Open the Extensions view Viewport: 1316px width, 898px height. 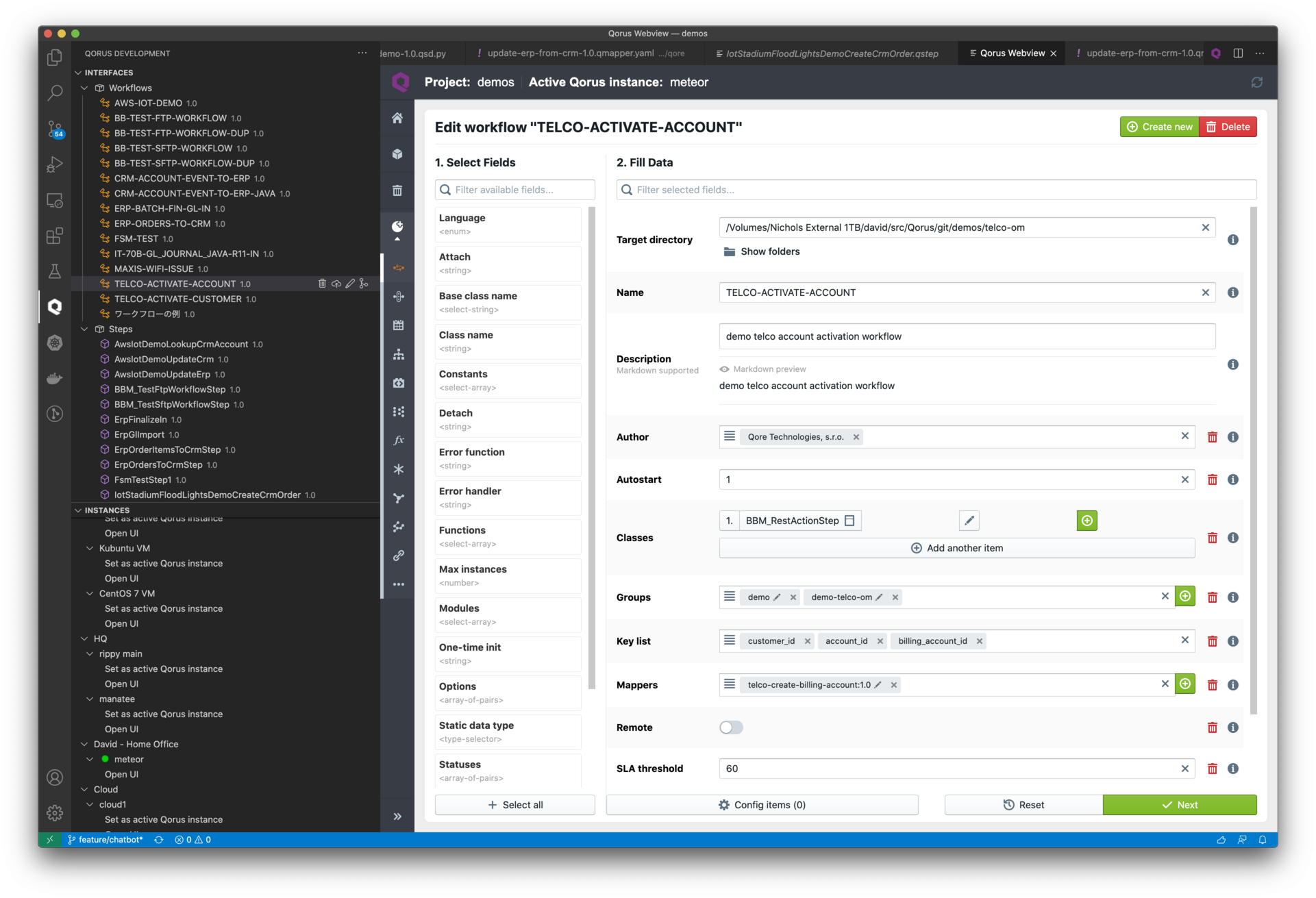(x=55, y=236)
